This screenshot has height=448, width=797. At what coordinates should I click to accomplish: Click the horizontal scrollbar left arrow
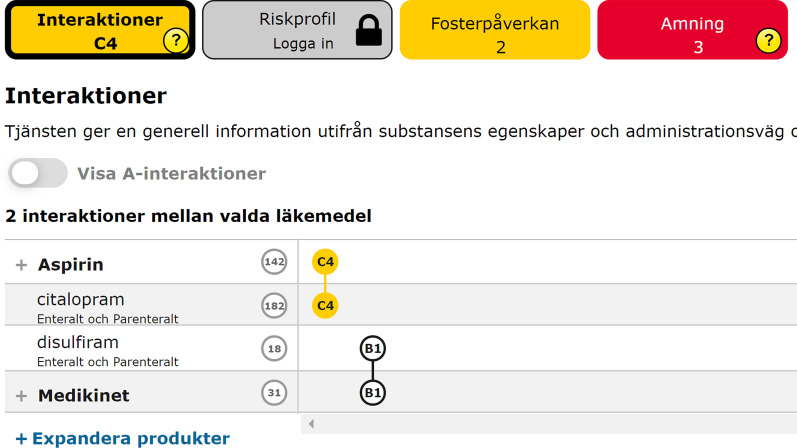311,424
